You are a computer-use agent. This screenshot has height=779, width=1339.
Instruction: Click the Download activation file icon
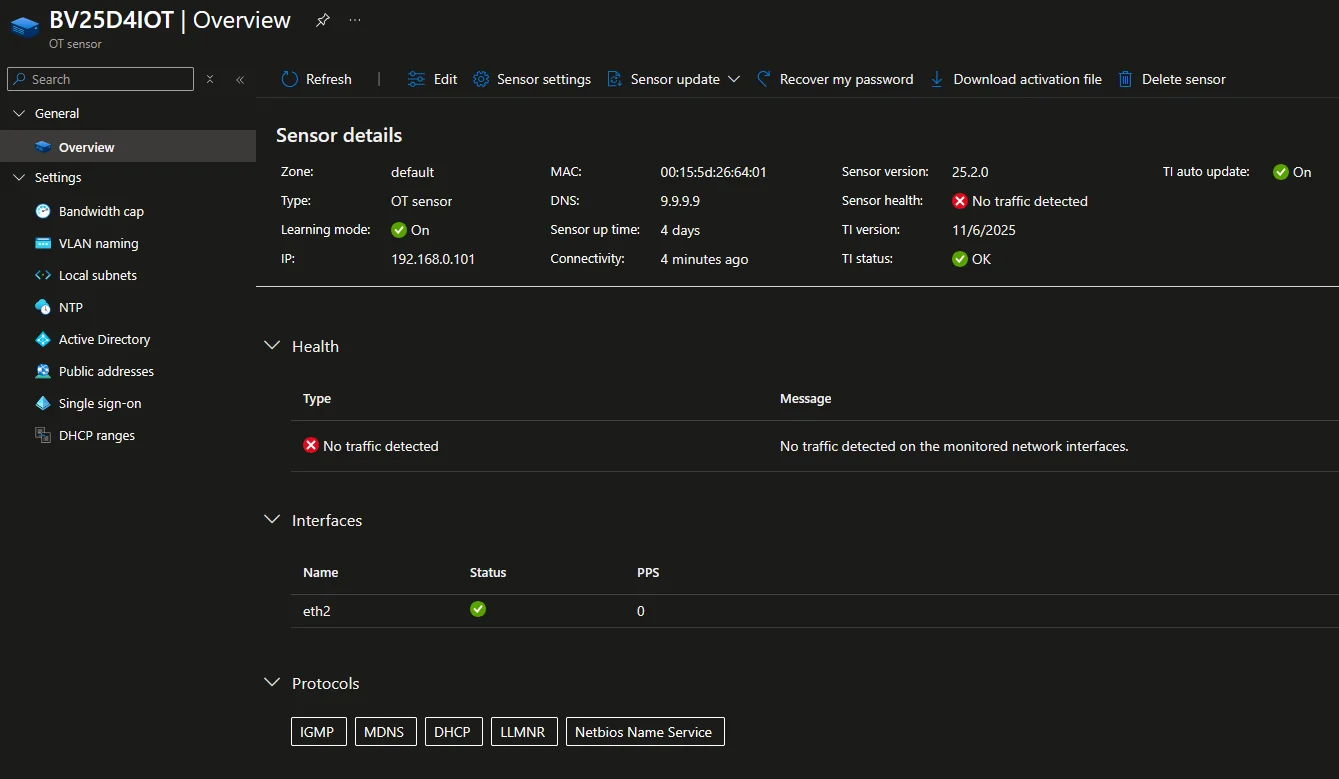[x=937, y=79]
